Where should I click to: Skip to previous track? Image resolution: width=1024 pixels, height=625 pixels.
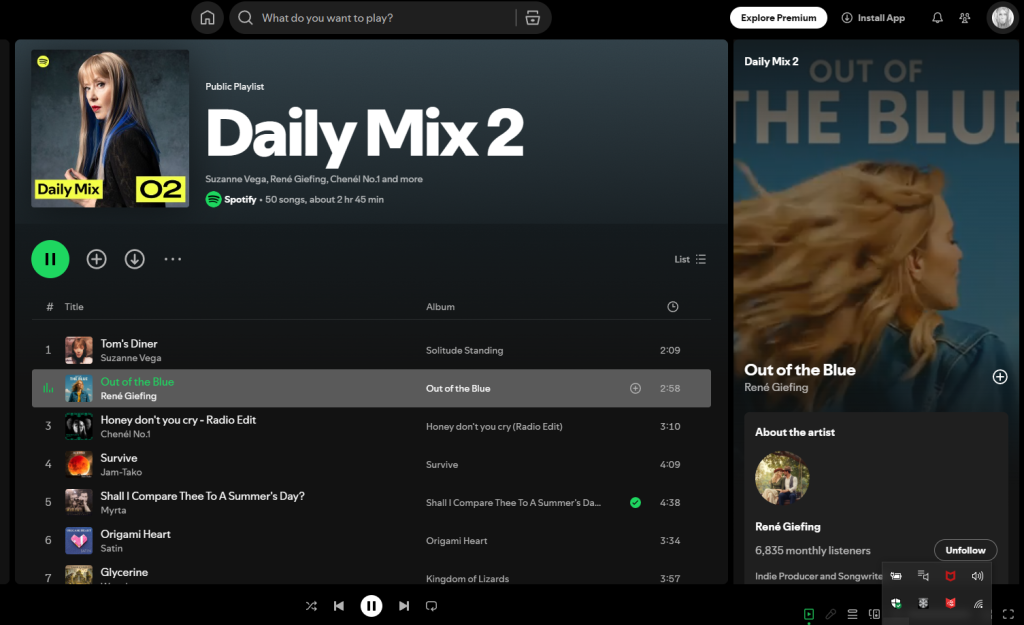339,606
